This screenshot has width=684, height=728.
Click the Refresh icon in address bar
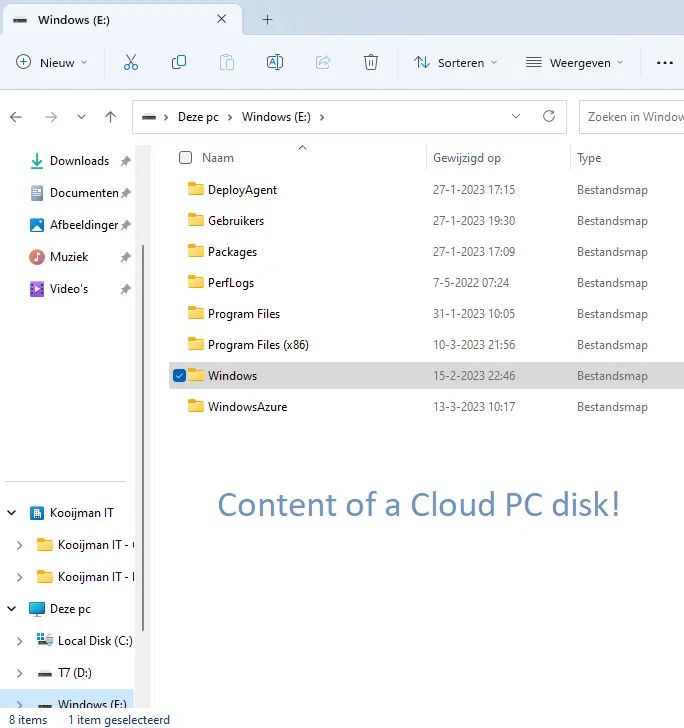click(548, 116)
